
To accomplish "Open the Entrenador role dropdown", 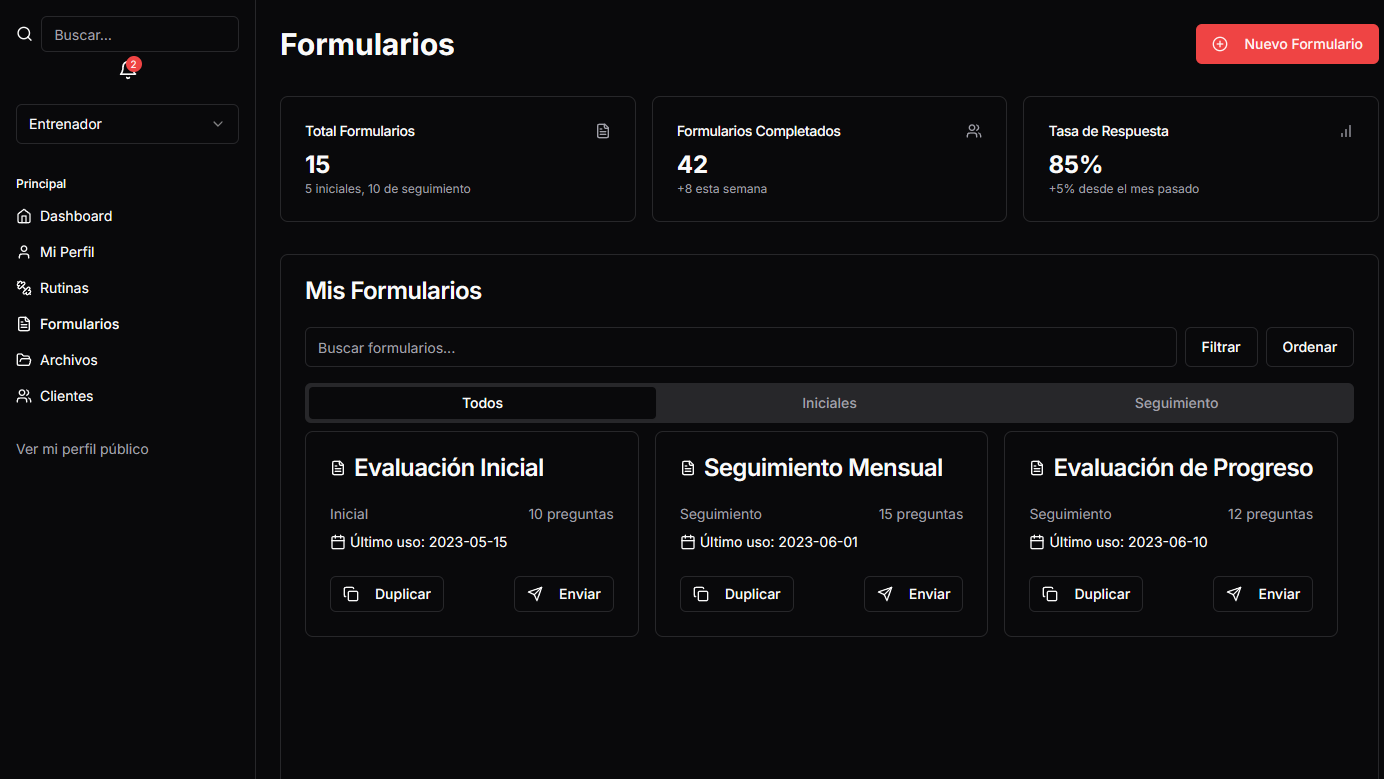I will pyautogui.click(x=127, y=124).
